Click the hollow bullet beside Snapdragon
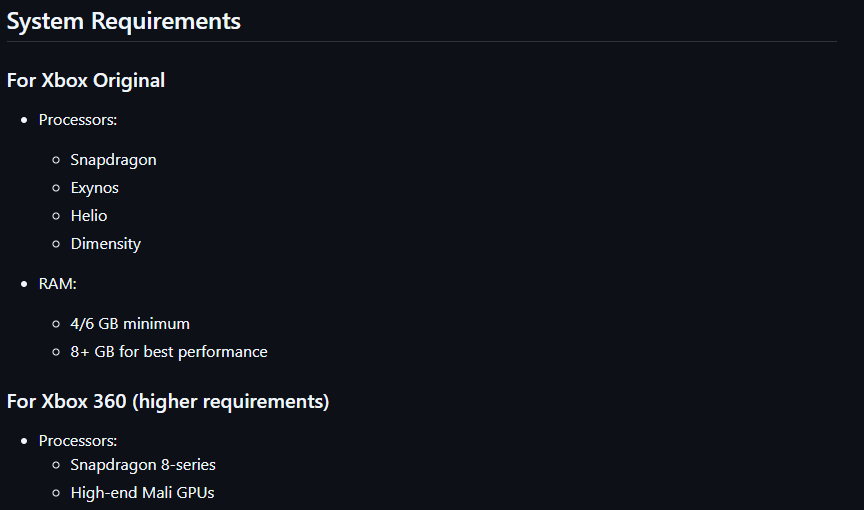This screenshot has width=864, height=510. 56,160
